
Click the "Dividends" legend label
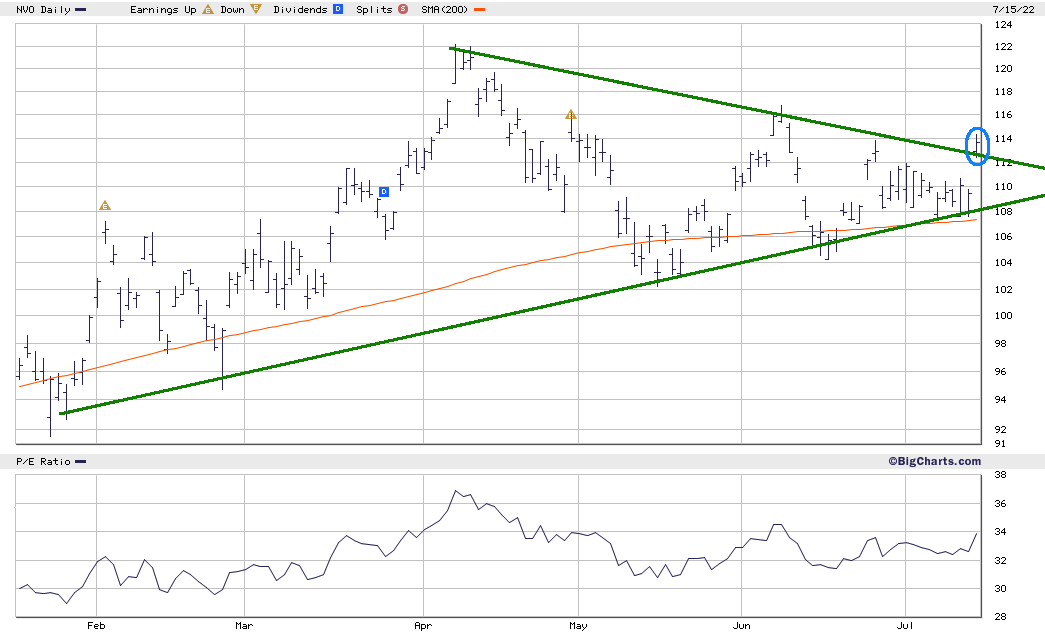(x=301, y=9)
